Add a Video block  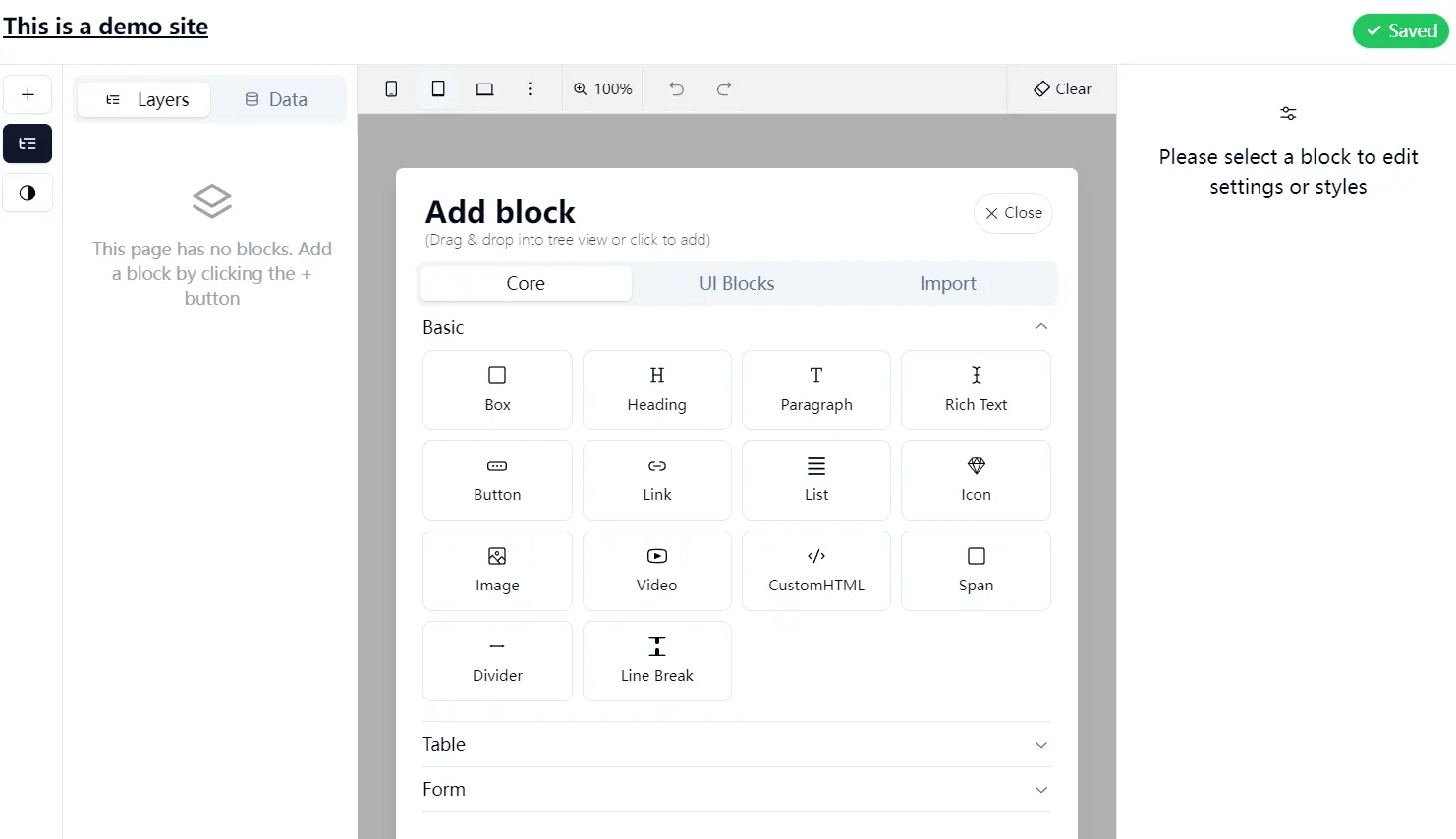657,571
